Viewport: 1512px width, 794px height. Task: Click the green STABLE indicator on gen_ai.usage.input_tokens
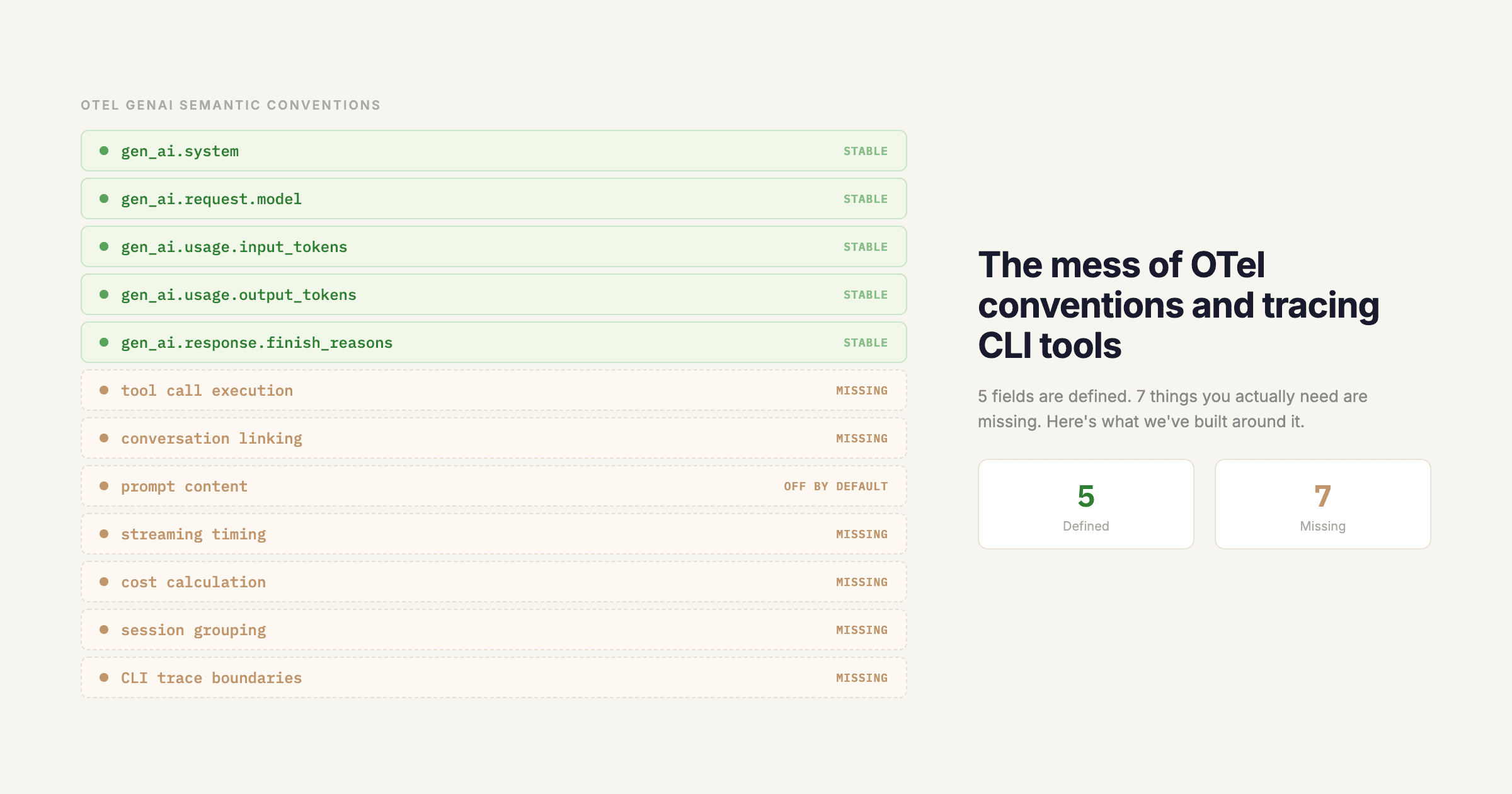pos(866,246)
